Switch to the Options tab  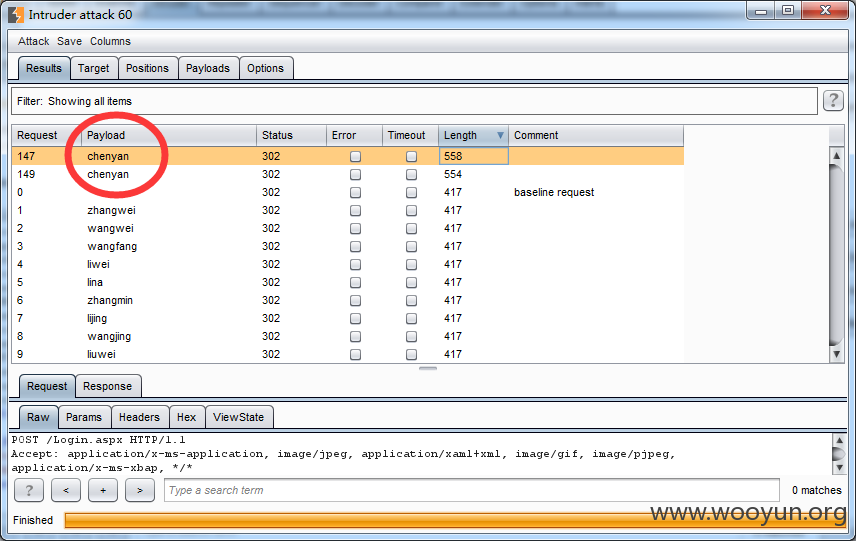point(265,68)
